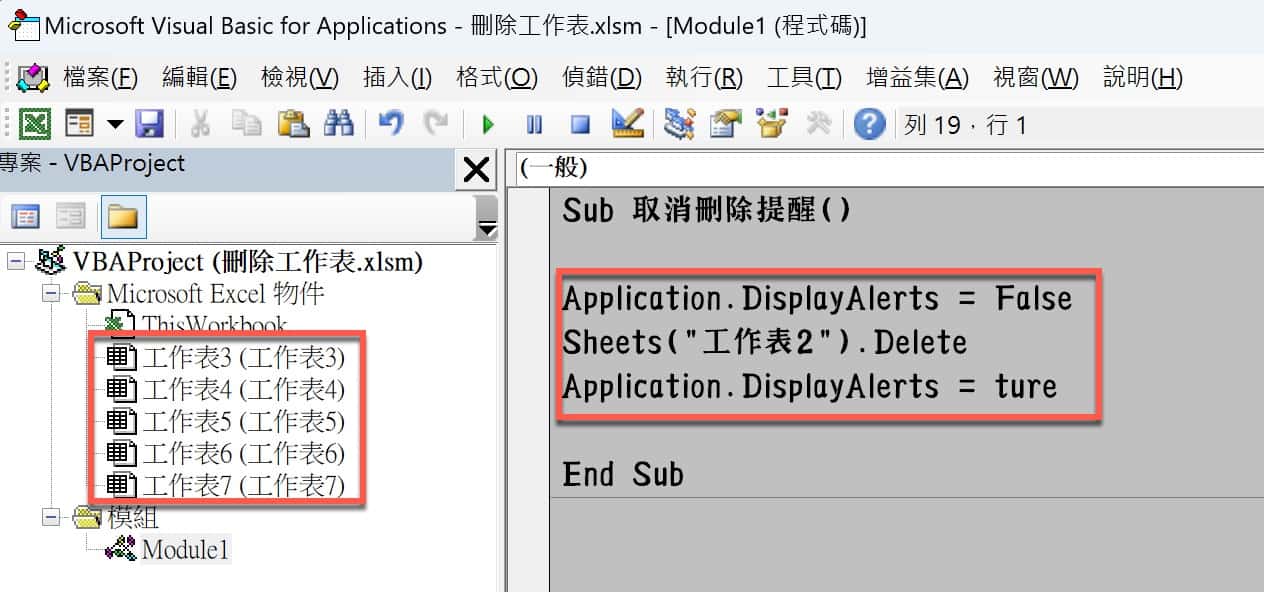This screenshot has width=1264, height=592.
Task: Open the 視窗(W) menu
Action: tap(1036, 77)
